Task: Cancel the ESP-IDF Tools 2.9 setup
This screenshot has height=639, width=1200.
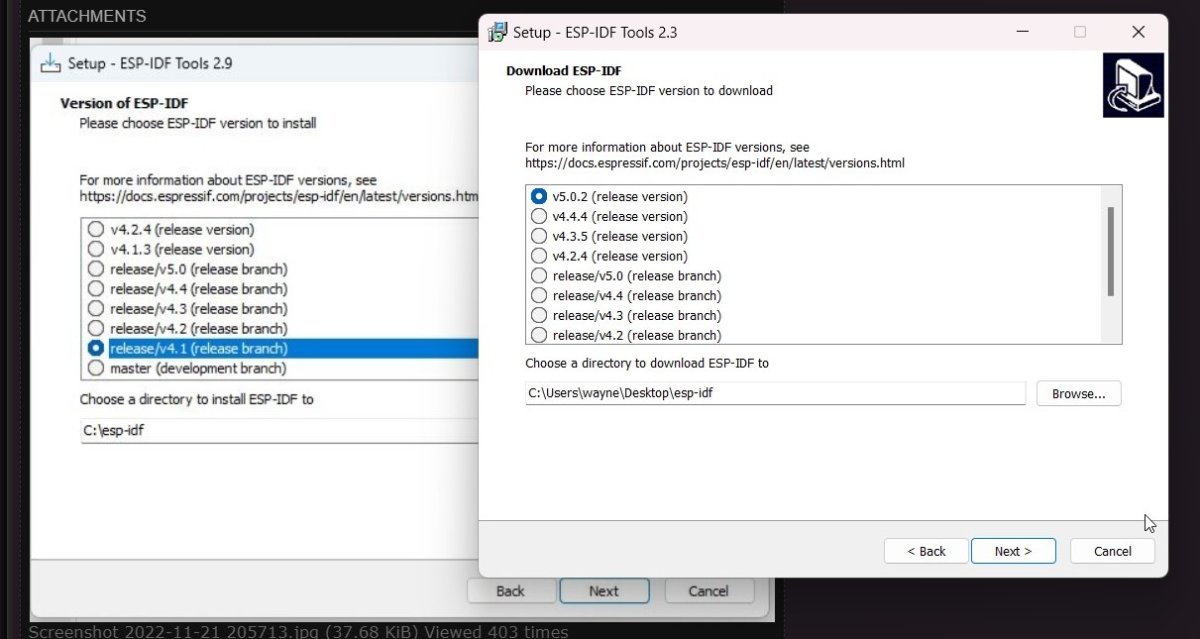Action: [x=709, y=591]
